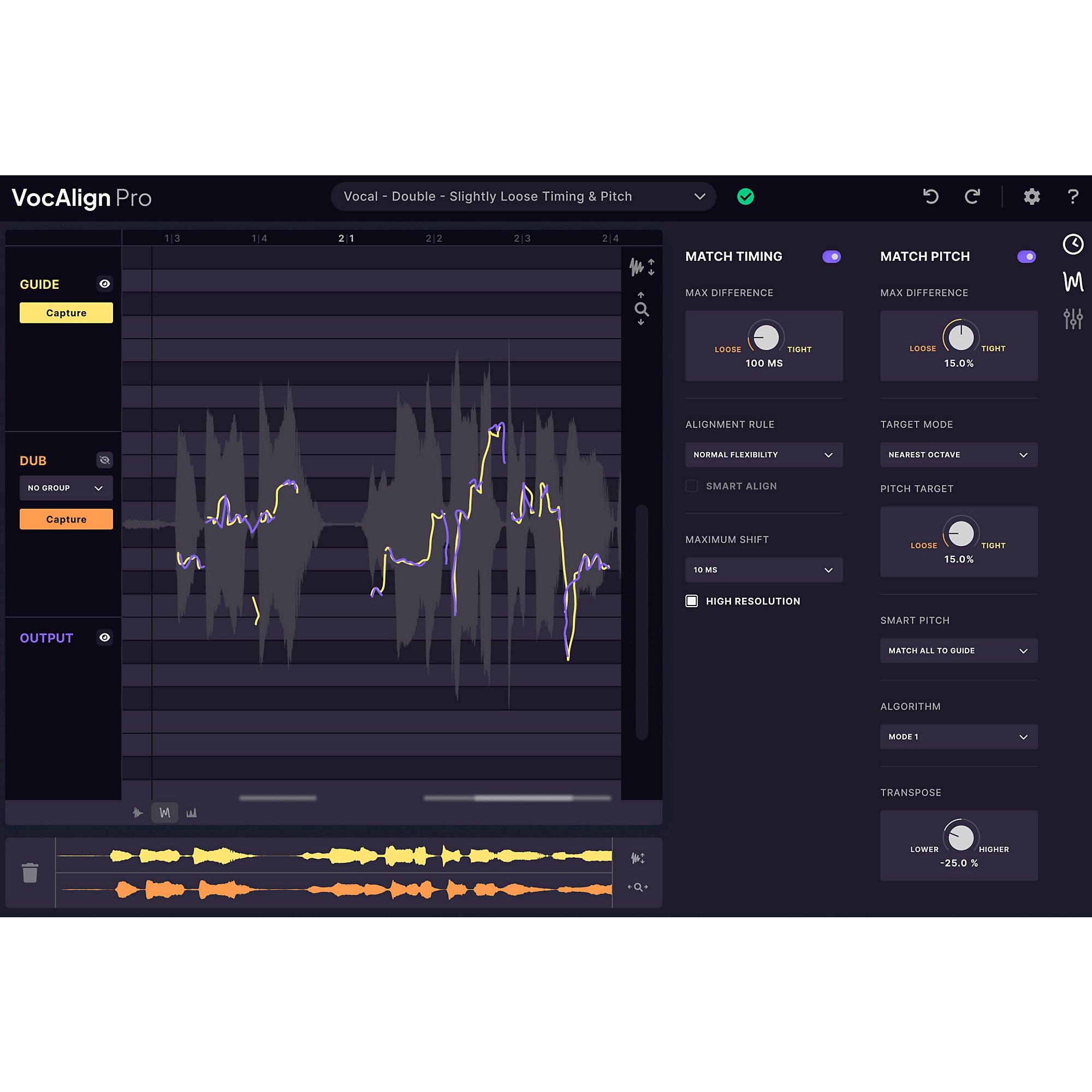Open the Smart Pitch Match All To Guide dropdown
Screen dimensions: 1092x1092
point(959,651)
